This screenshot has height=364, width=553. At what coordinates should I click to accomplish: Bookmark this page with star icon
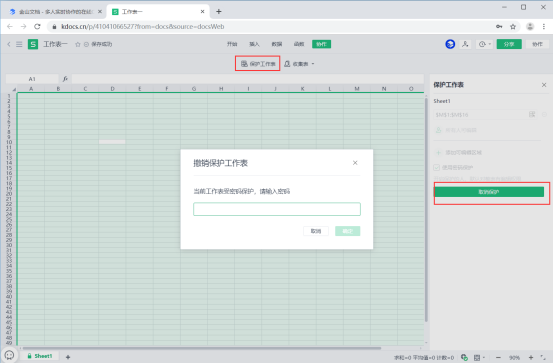[x=513, y=26]
